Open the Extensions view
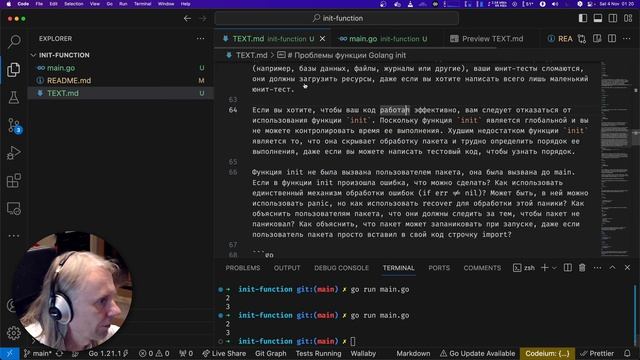Screen dimensions: 640x360 coord(14,180)
